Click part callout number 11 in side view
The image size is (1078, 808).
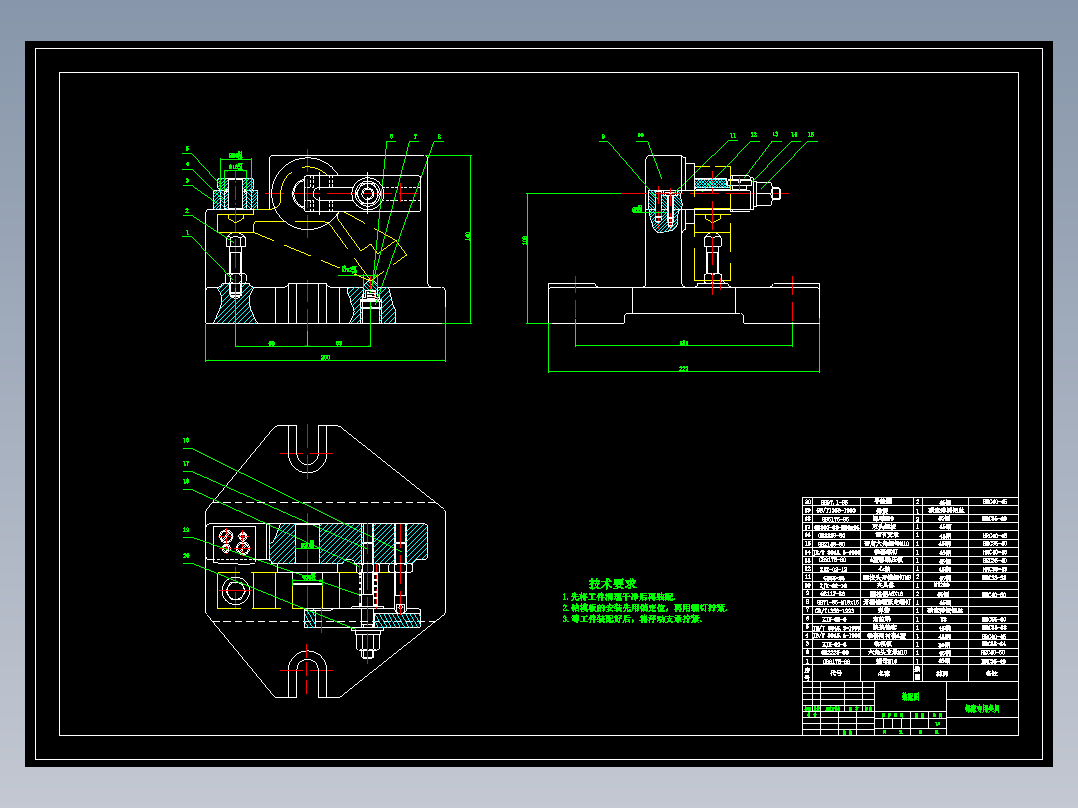733,135
